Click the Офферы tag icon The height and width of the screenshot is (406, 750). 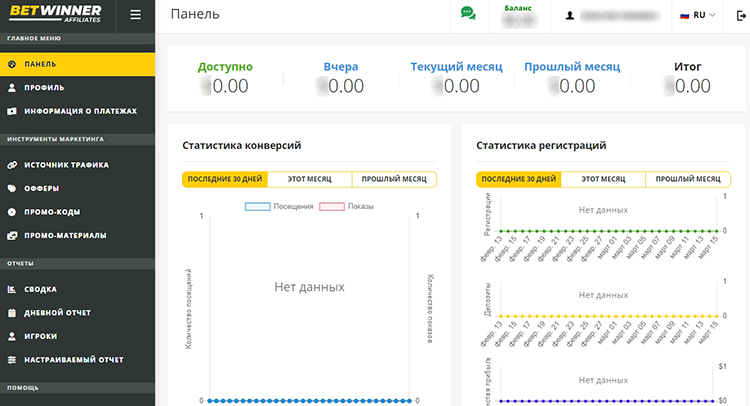[12, 188]
